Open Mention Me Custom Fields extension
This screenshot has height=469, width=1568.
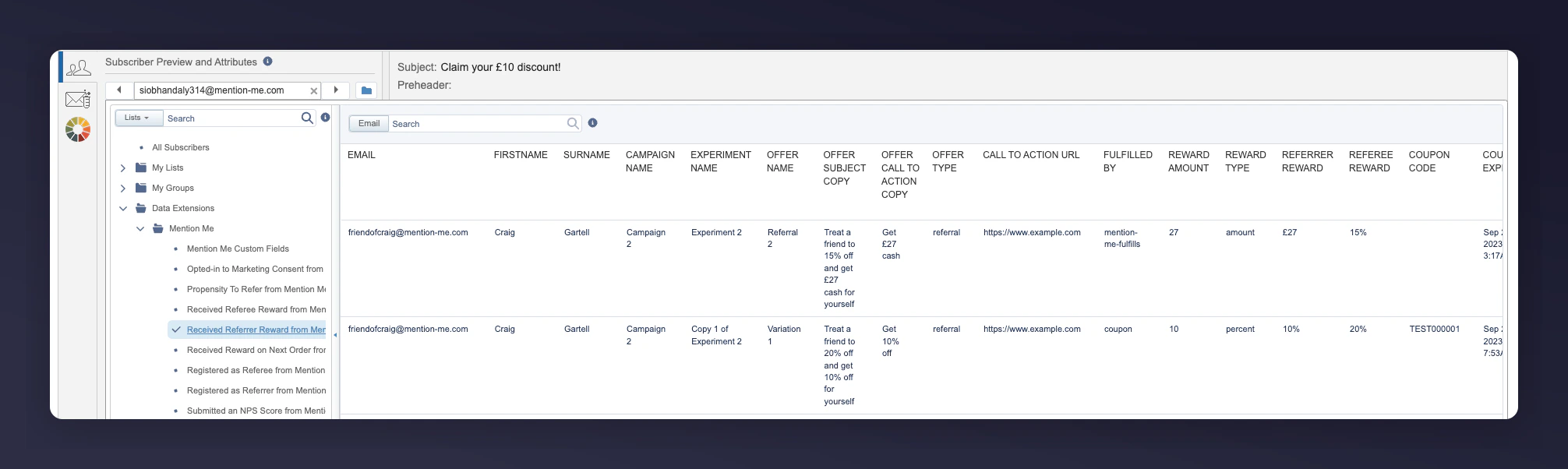[x=238, y=249]
